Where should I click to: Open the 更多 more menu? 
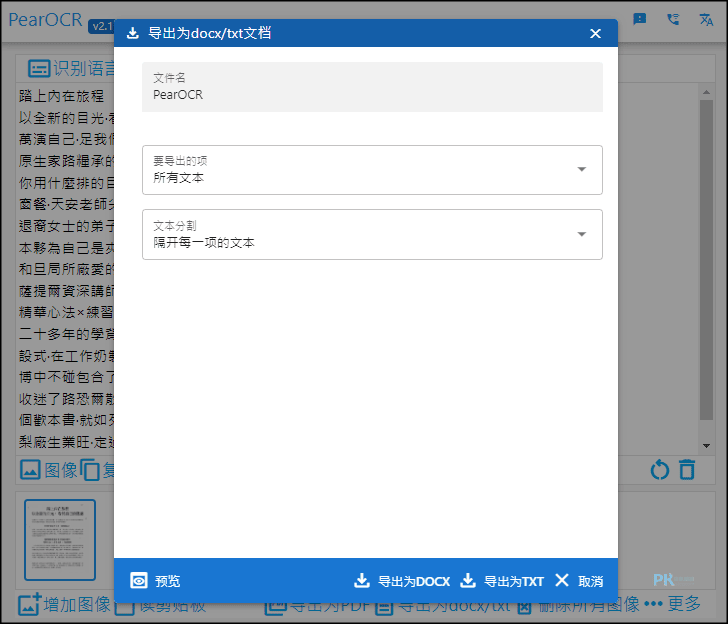tap(672, 604)
